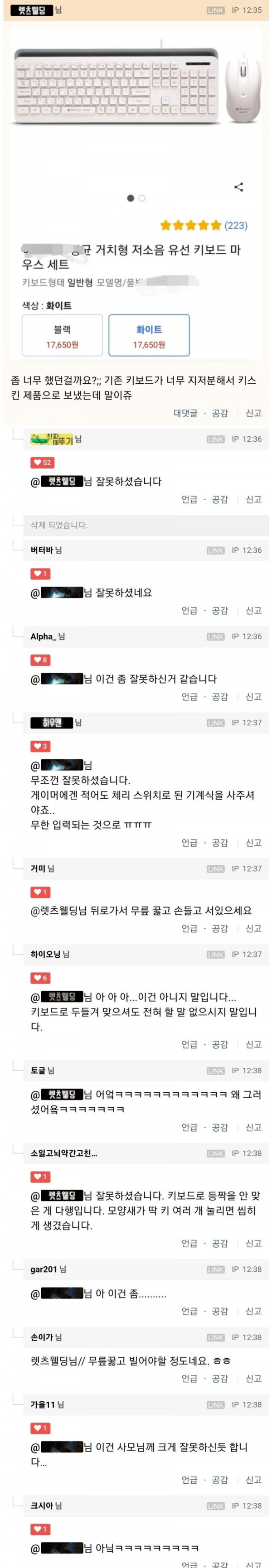This screenshot has height=1568, width=272.
Task: Open the username 소임고뇌약간고친...
Action: click(x=64, y=1153)
